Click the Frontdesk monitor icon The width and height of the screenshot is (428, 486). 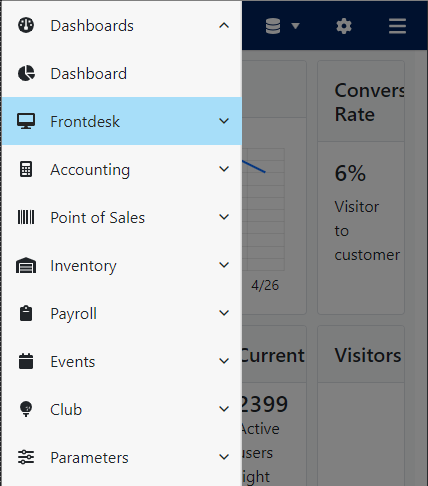(26, 121)
